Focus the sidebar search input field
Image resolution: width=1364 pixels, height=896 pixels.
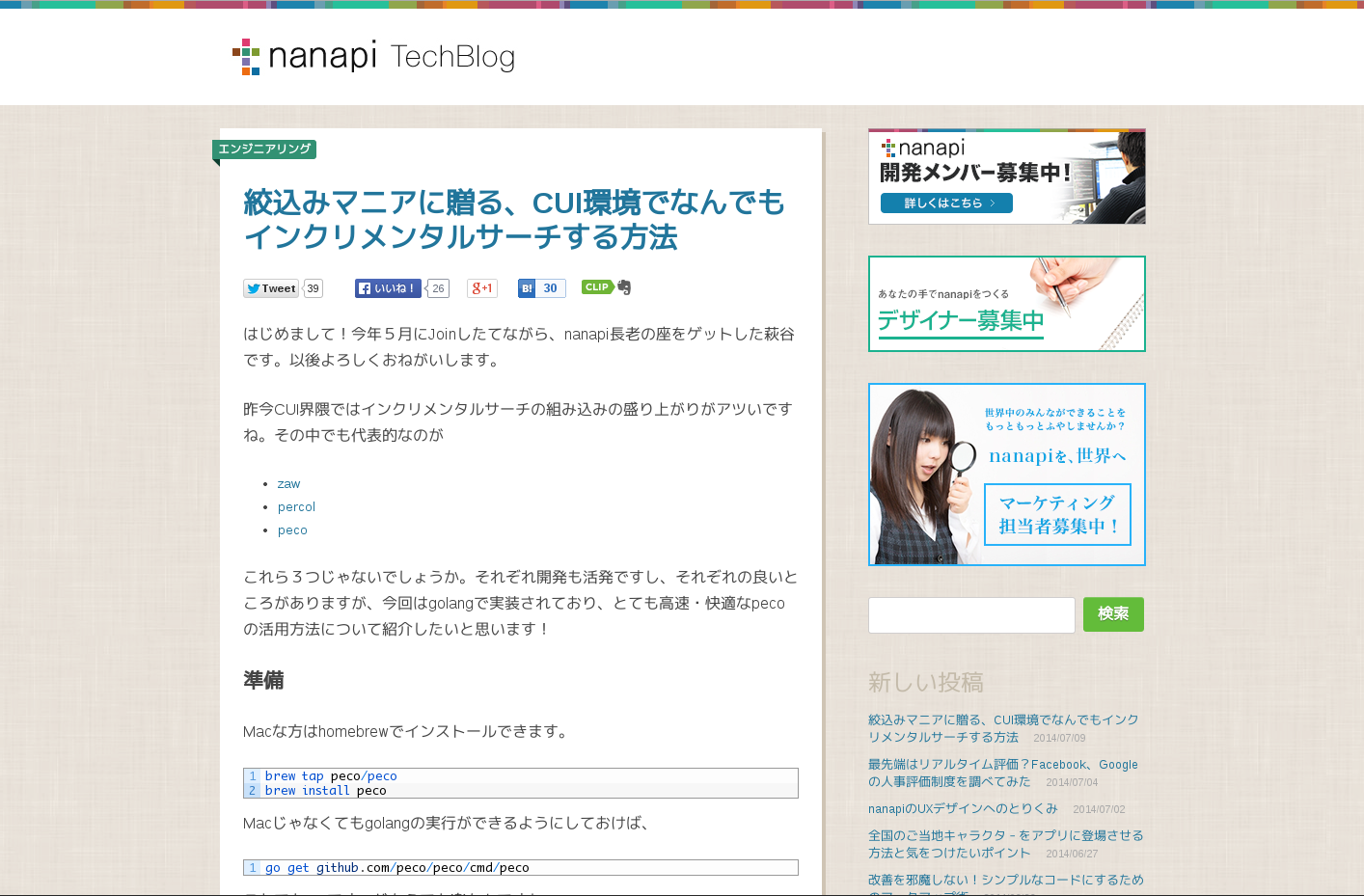pyautogui.click(x=971, y=615)
